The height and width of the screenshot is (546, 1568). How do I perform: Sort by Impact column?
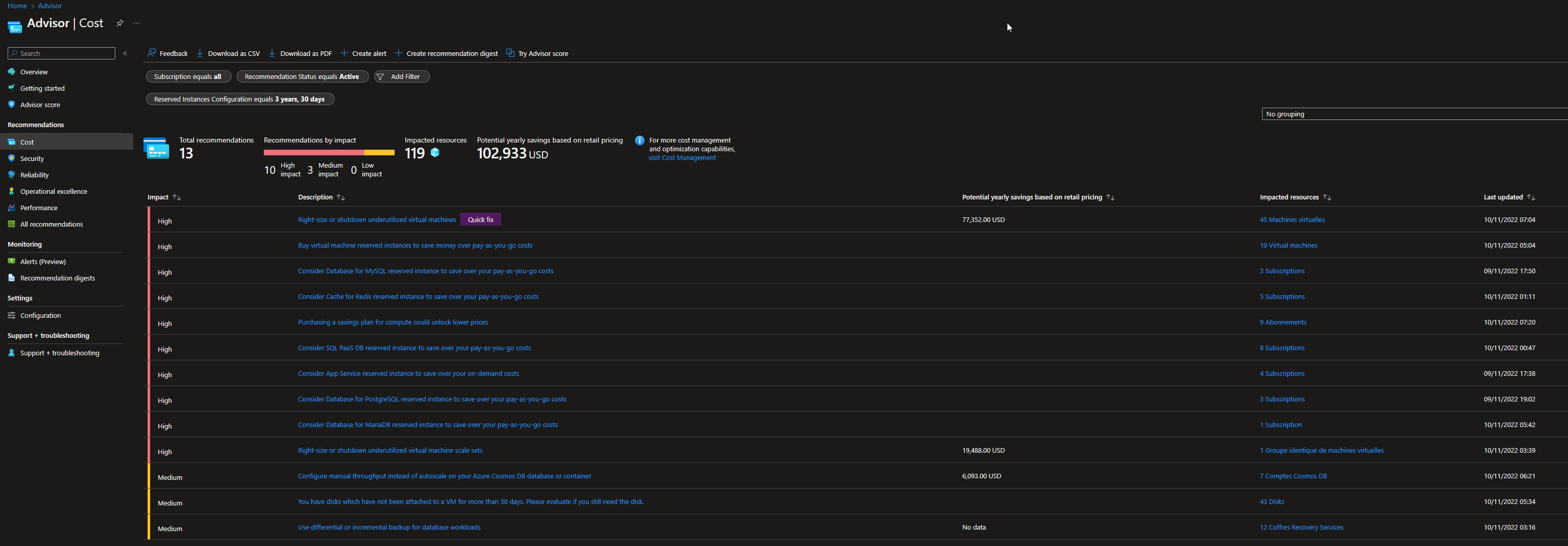[x=164, y=197]
